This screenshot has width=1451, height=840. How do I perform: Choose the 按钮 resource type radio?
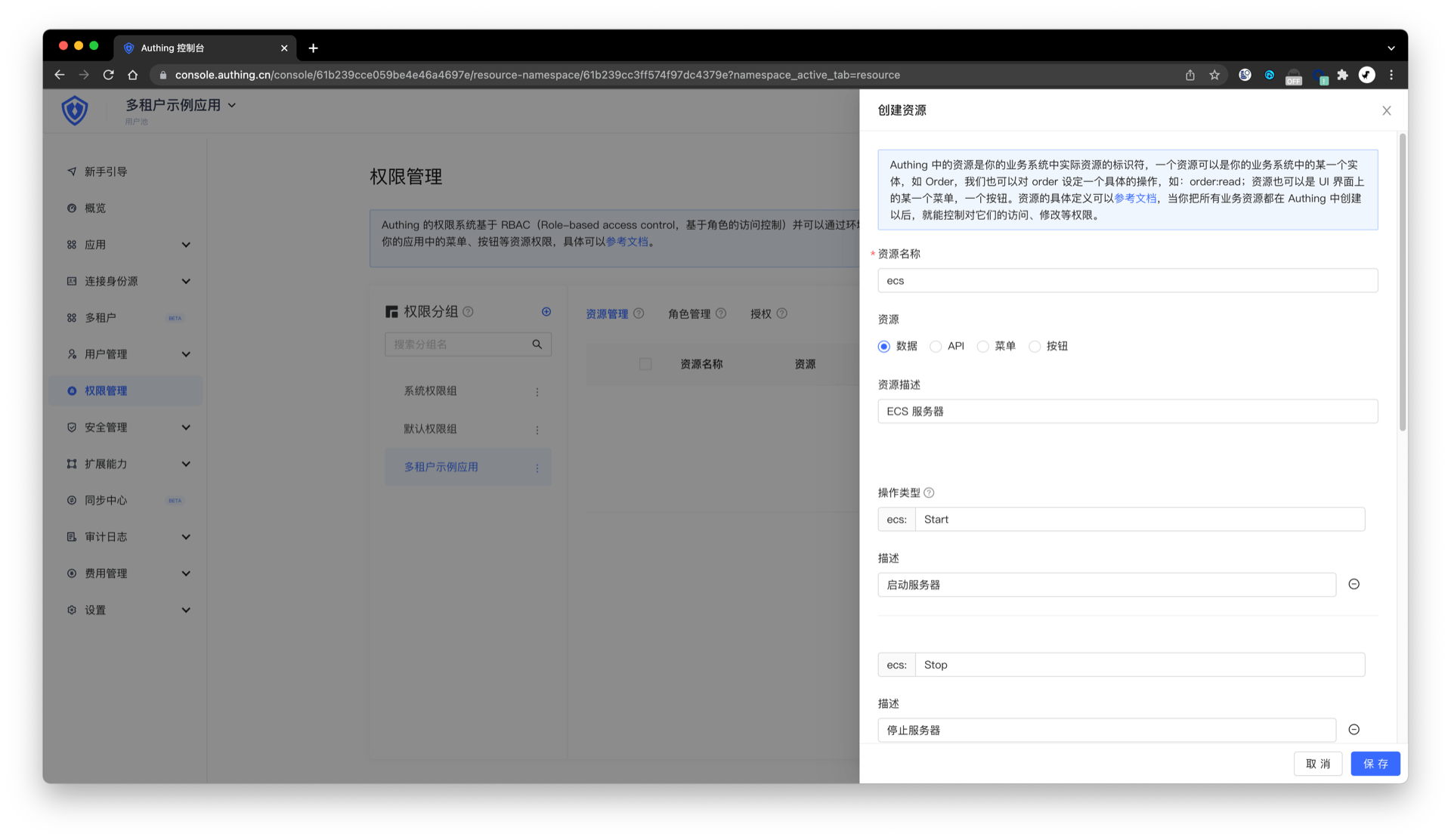[x=1035, y=346]
